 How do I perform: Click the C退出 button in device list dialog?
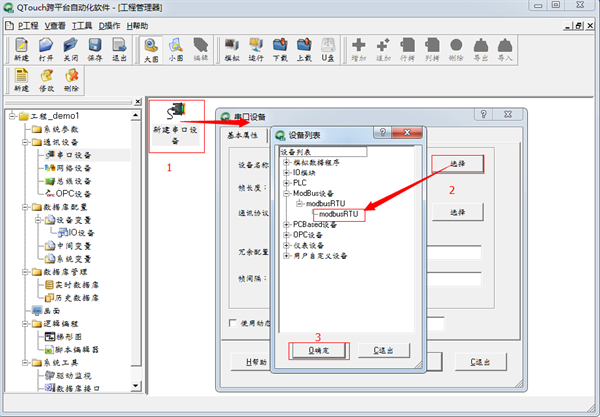click(x=388, y=350)
